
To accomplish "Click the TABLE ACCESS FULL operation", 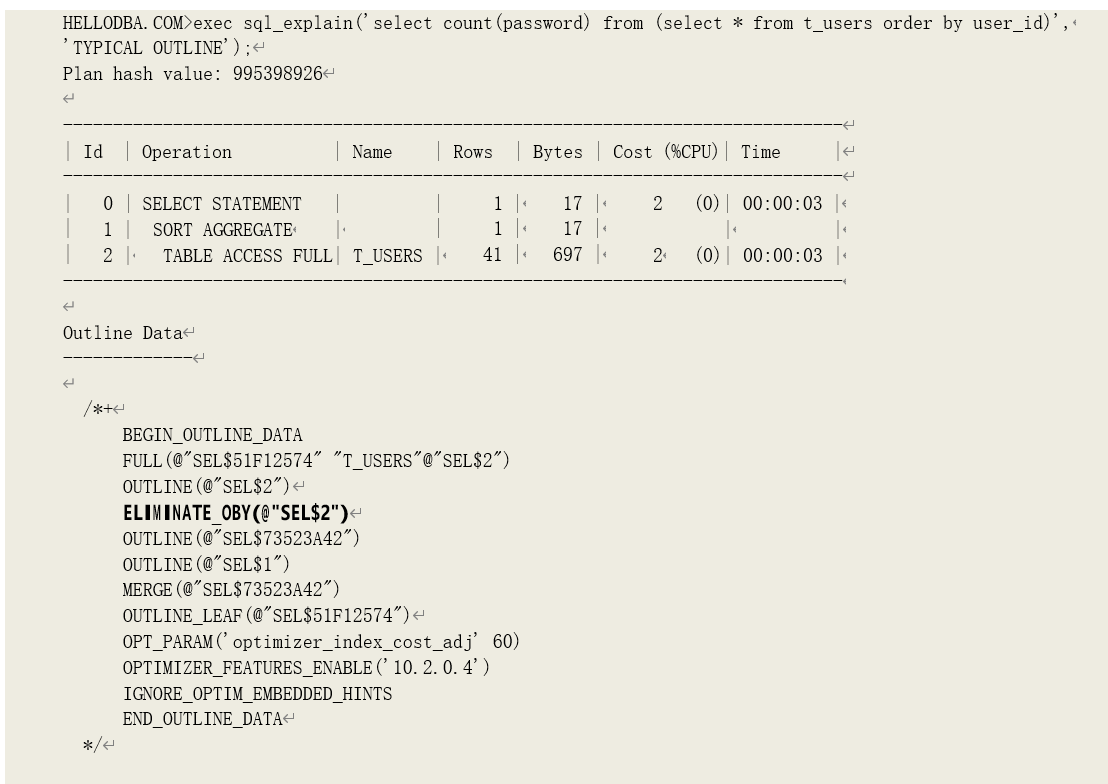I will tap(247, 256).
